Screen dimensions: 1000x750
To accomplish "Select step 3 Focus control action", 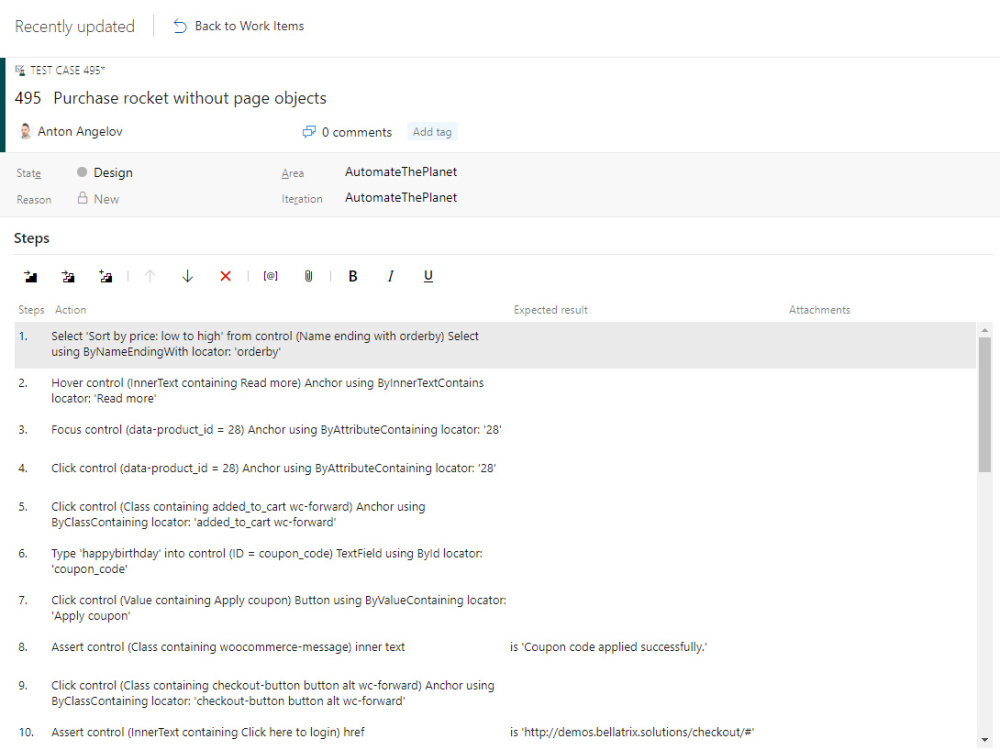I will 276,430.
